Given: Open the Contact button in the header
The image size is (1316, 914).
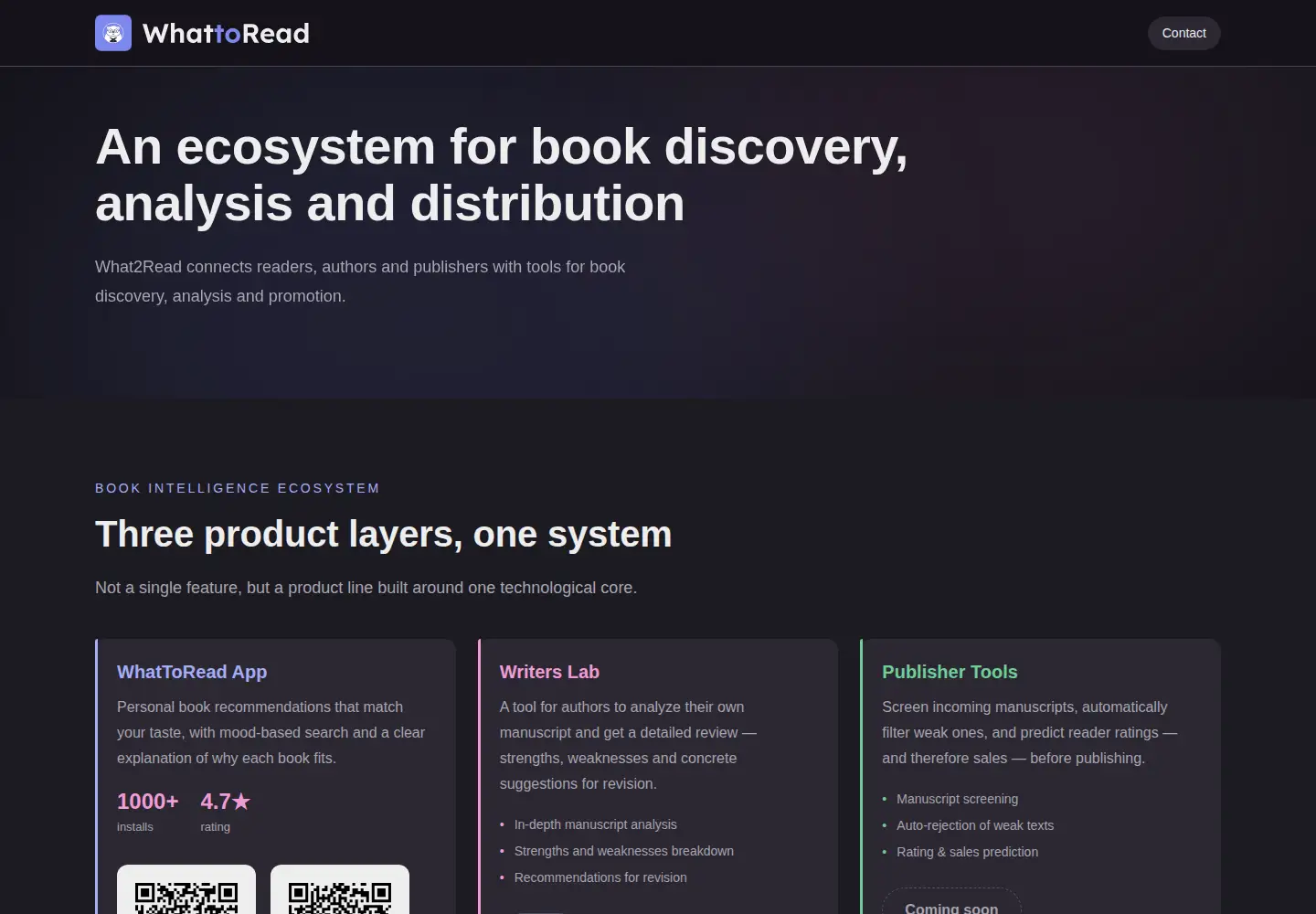Looking at the screenshot, I should 1183,33.
